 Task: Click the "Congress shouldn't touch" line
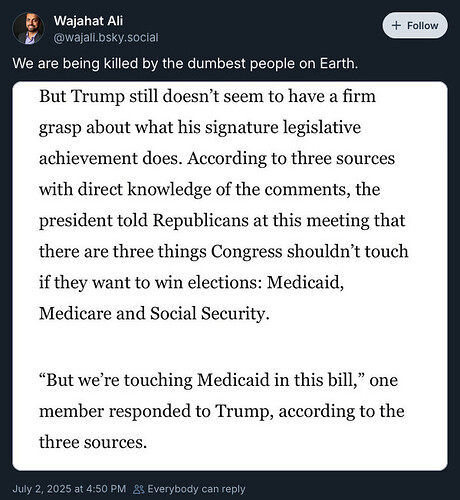(x=224, y=251)
